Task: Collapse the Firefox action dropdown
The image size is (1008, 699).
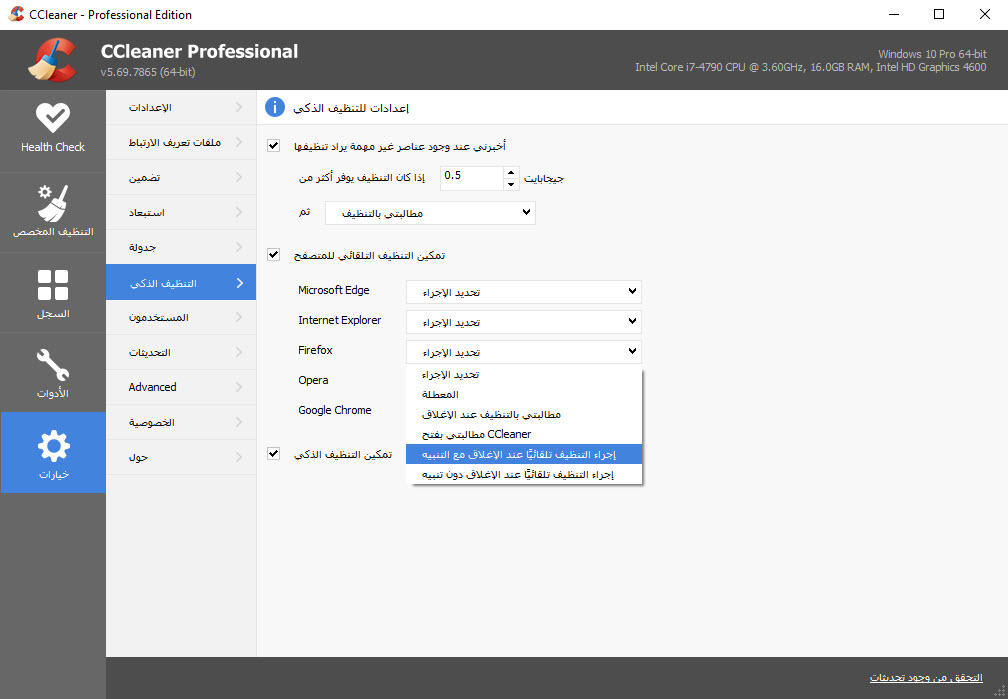Action: click(x=523, y=352)
